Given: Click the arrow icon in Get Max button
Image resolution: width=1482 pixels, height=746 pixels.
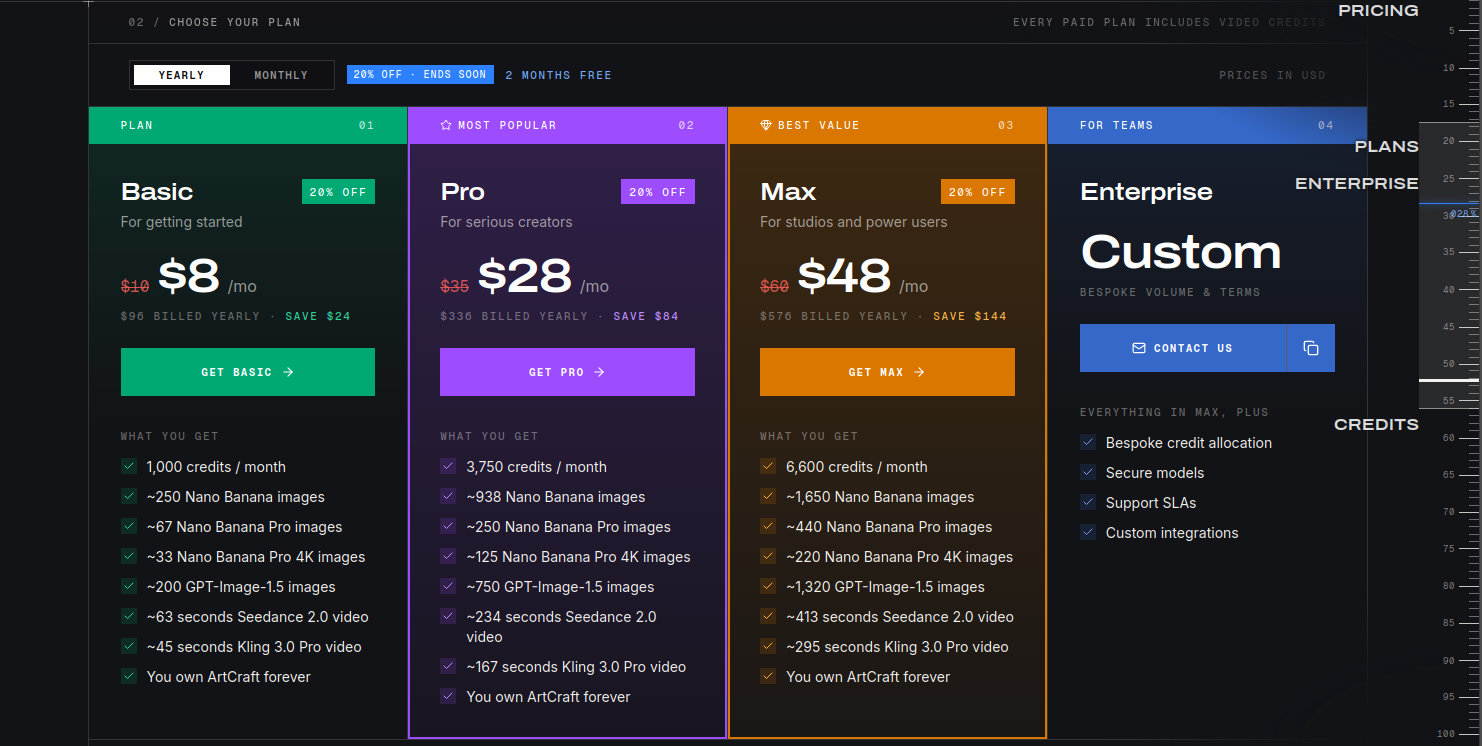Looking at the screenshot, I should [x=919, y=372].
